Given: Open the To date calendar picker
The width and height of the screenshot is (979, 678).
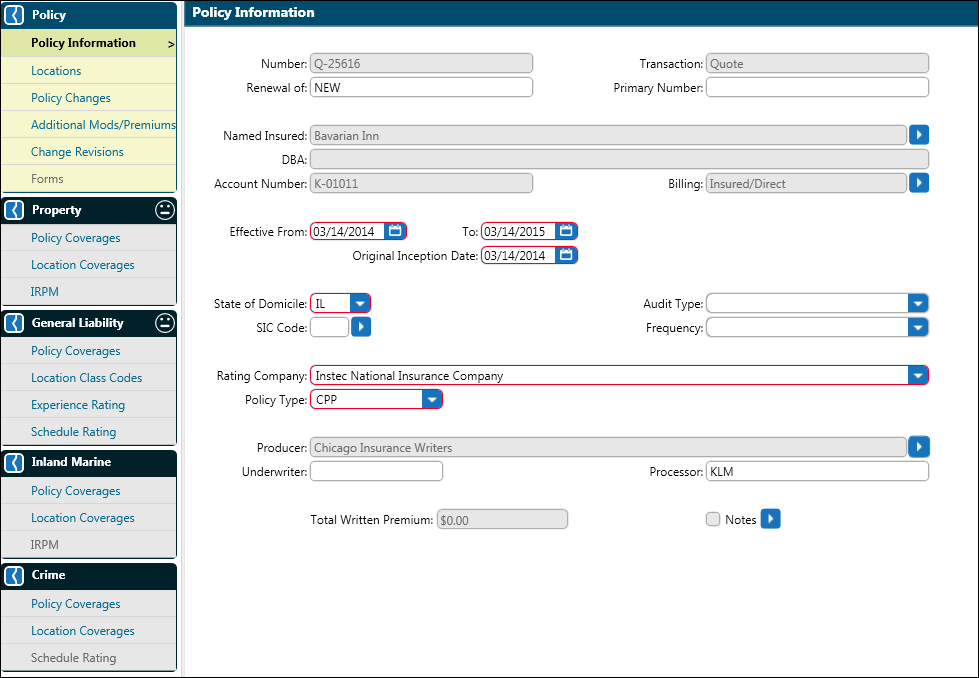Looking at the screenshot, I should pos(566,231).
